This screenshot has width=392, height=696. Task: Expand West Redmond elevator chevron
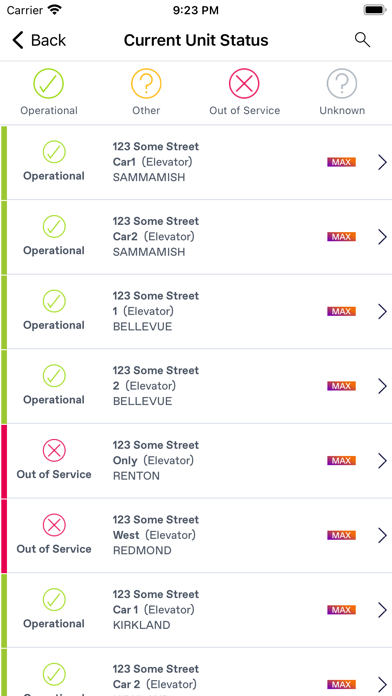pyautogui.click(x=382, y=535)
